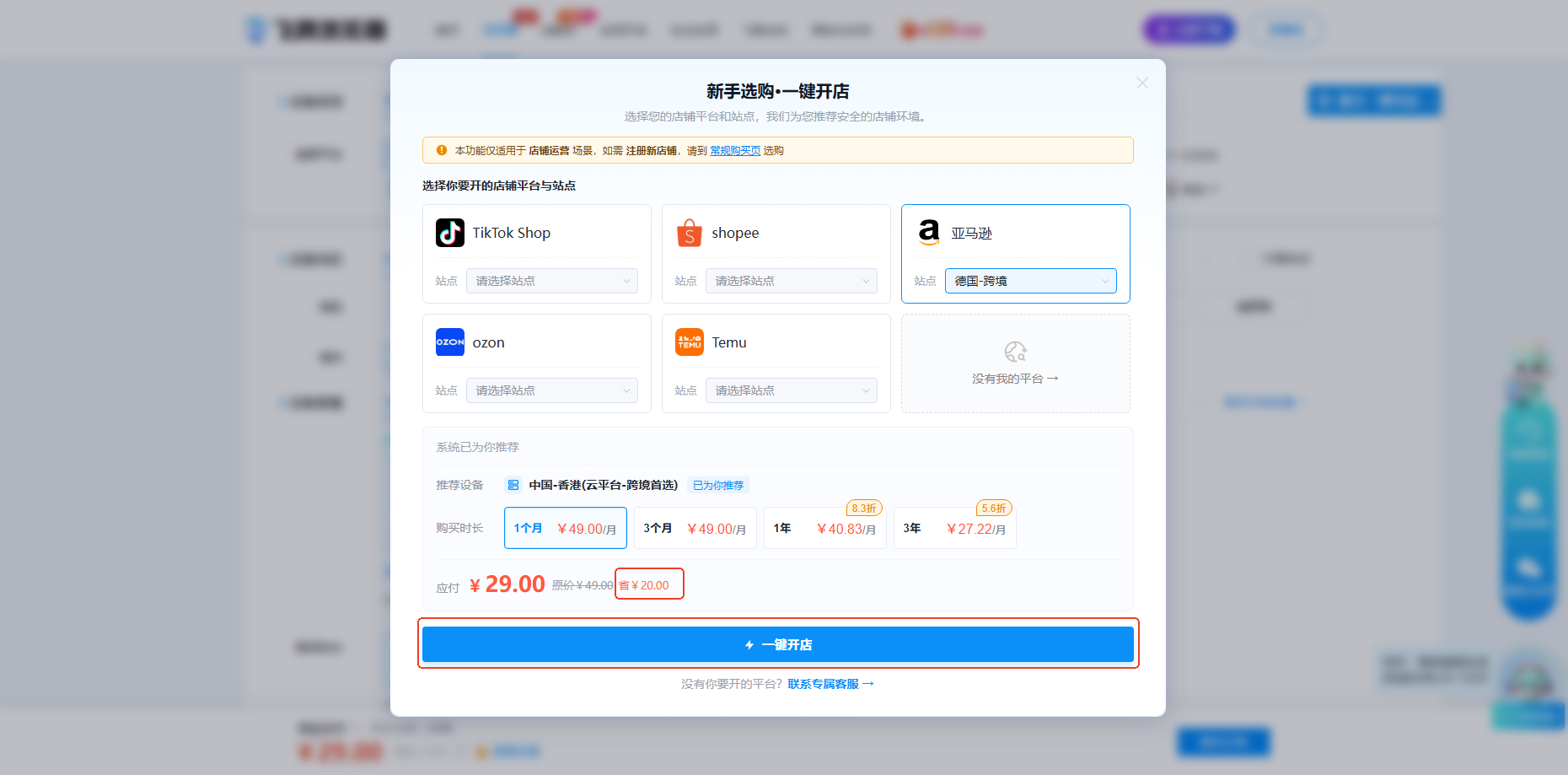Open the 亚马逊 站点 dropdown showing 德国-跨境
This screenshot has width=1568, height=775.
coord(1031,281)
